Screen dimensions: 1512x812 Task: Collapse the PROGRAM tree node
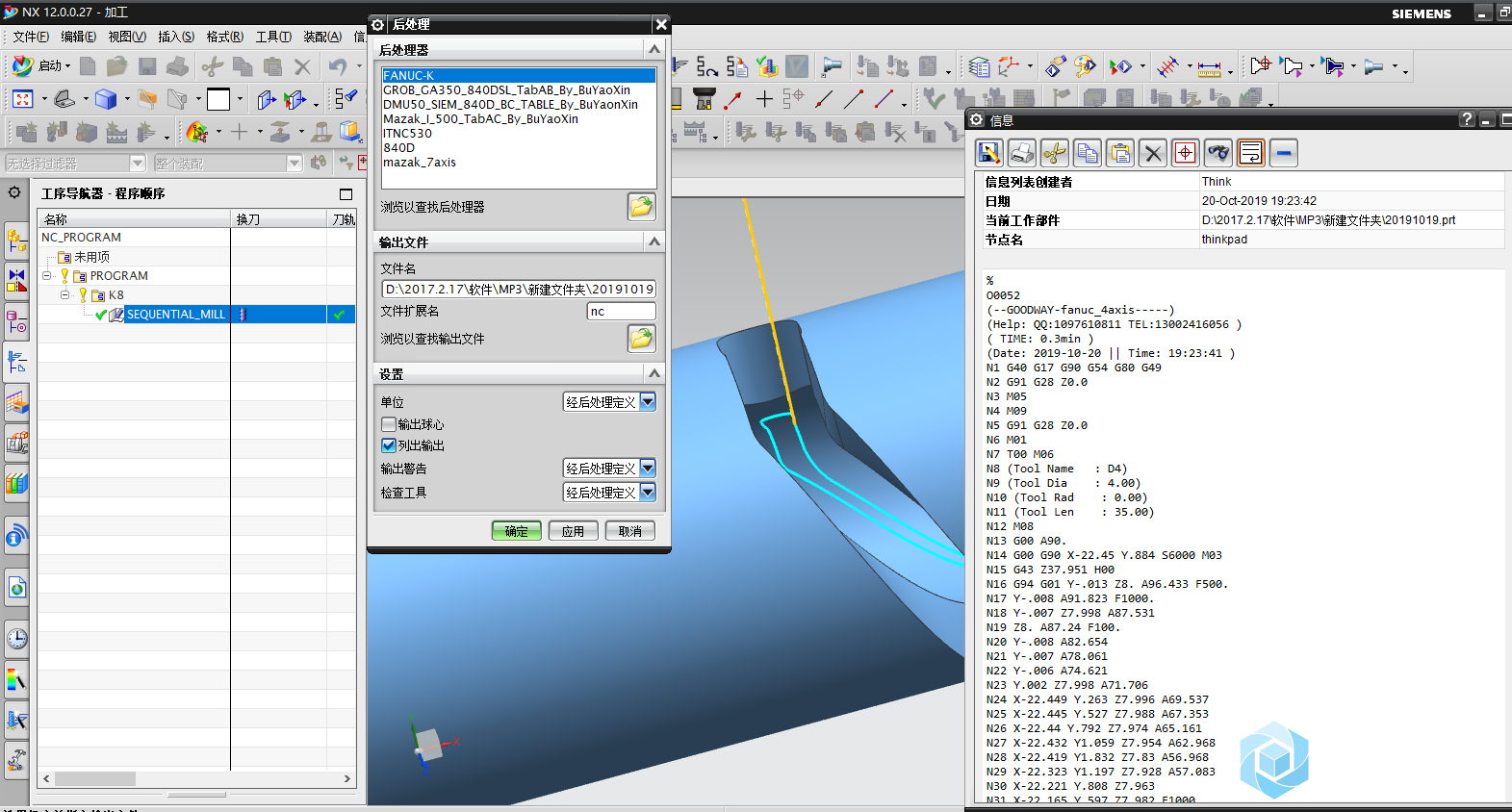click(x=46, y=275)
